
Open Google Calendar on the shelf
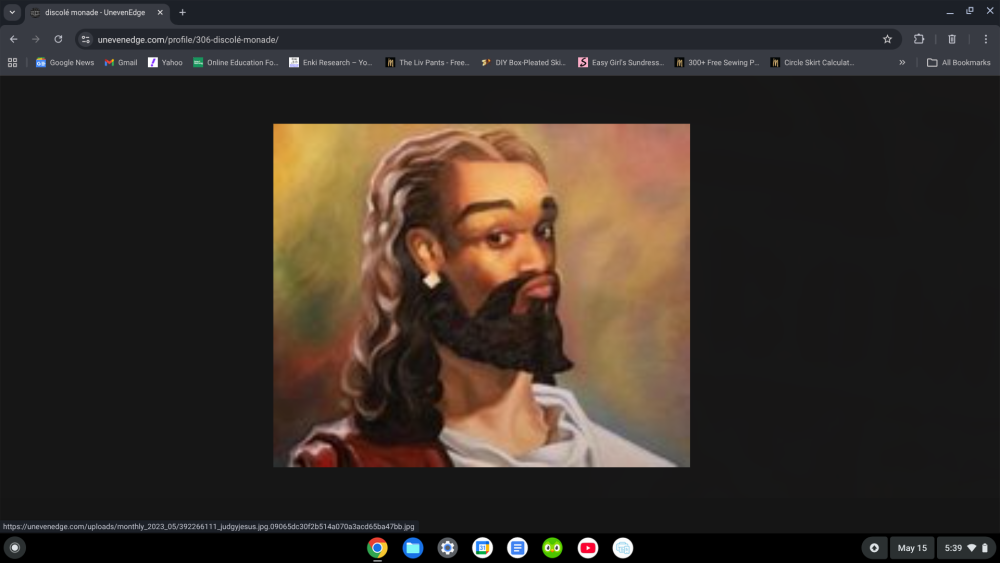click(x=483, y=548)
